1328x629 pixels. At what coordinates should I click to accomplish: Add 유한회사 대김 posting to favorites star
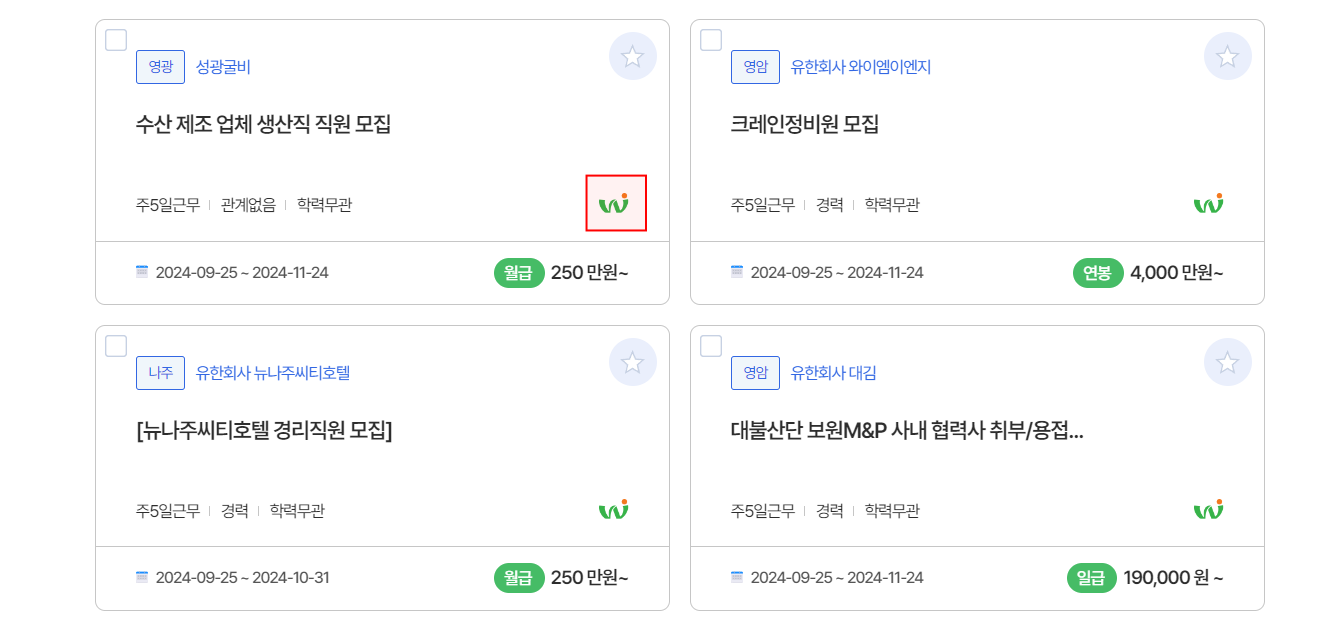click(x=1227, y=362)
